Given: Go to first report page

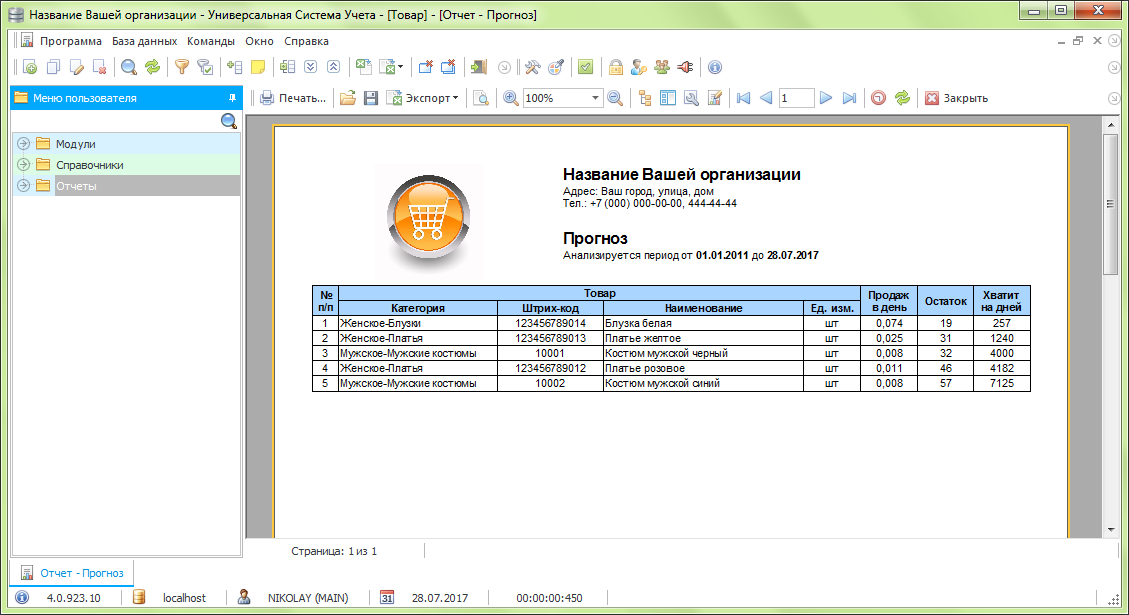Looking at the screenshot, I should coord(743,98).
